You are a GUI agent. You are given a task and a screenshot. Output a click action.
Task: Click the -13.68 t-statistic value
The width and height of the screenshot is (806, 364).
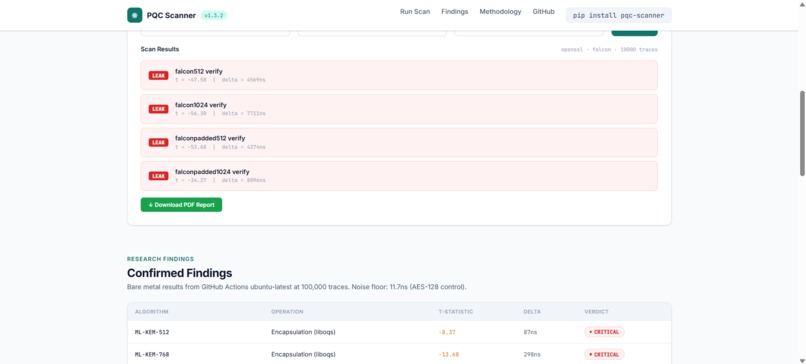click(449, 355)
